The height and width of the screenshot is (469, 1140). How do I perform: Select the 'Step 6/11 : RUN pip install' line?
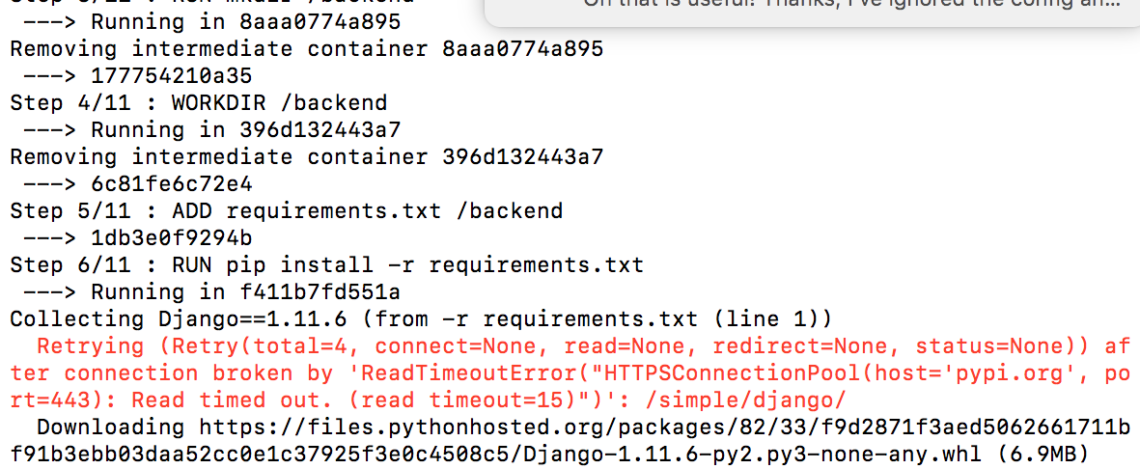pos(326,265)
